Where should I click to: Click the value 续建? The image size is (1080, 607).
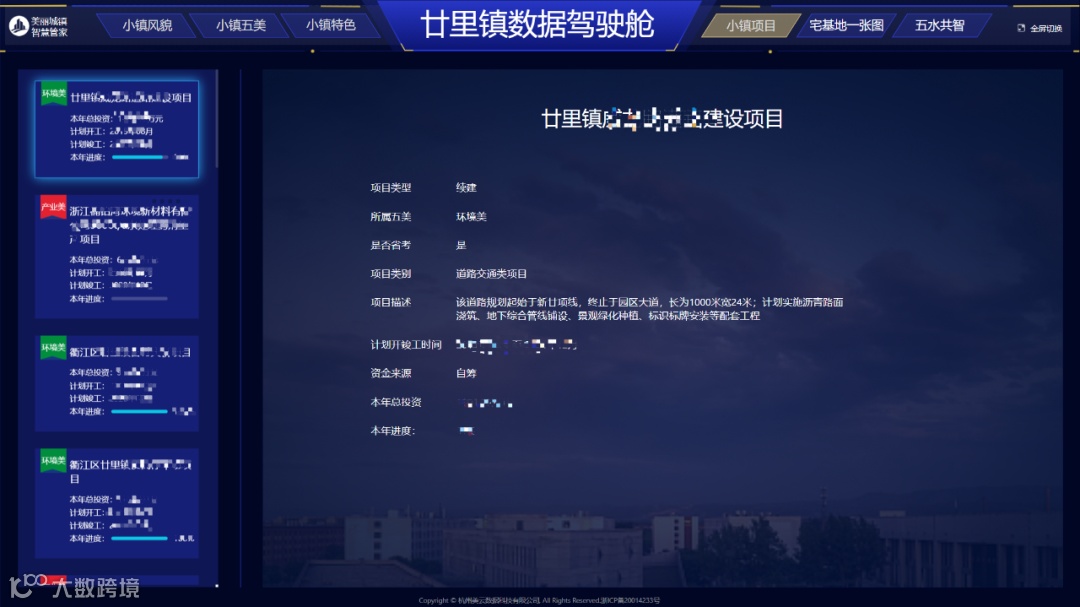tap(466, 187)
